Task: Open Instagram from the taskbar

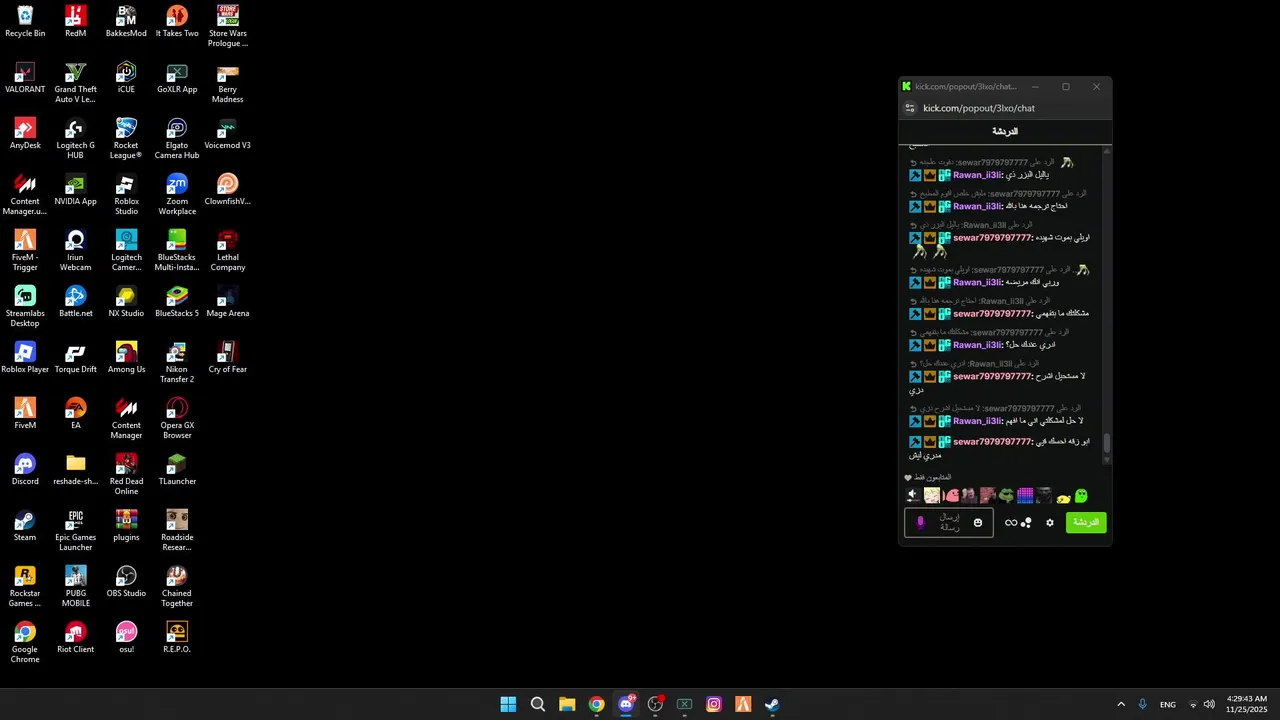Action: pyautogui.click(x=714, y=704)
